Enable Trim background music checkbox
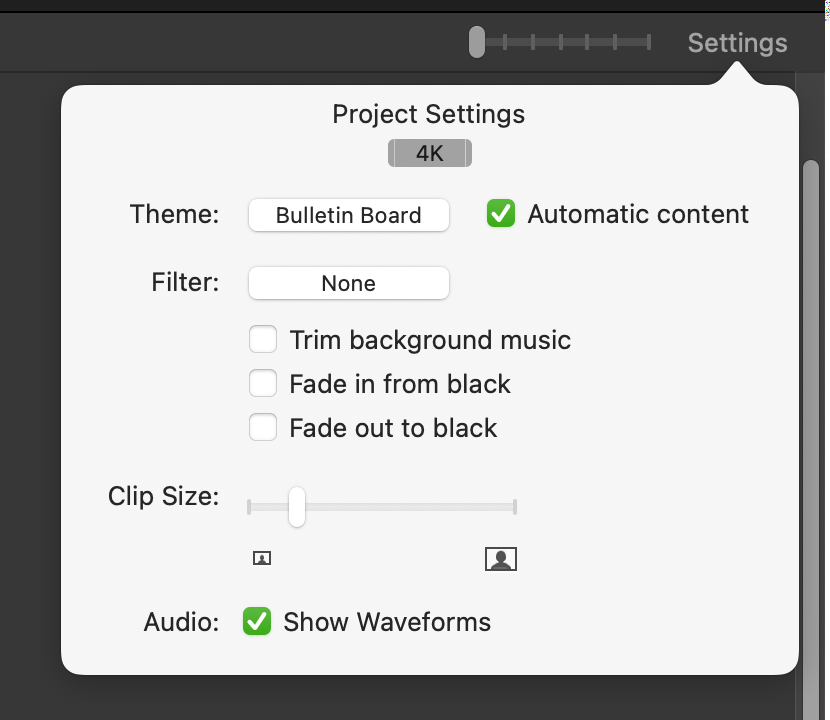This screenshot has height=720, width=830. (263, 339)
